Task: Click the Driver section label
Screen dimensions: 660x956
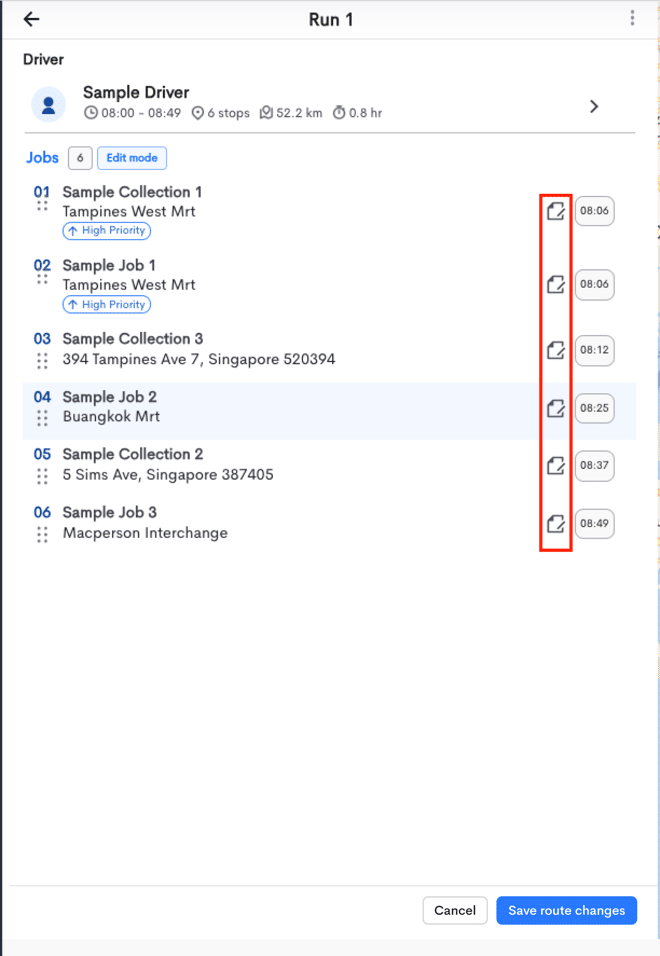Action: [43, 60]
